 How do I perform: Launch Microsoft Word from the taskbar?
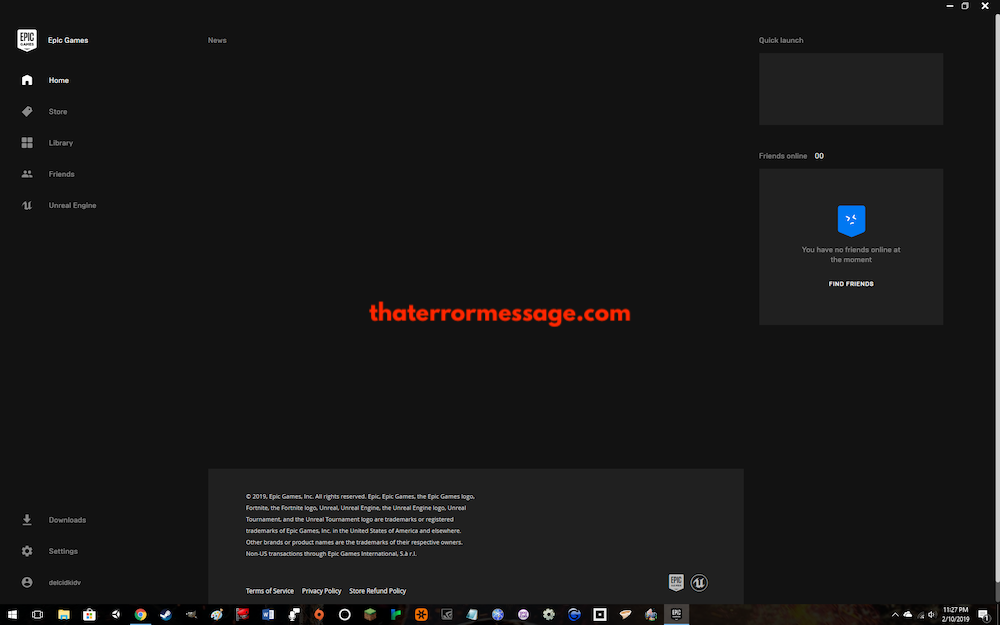(268, 615)
